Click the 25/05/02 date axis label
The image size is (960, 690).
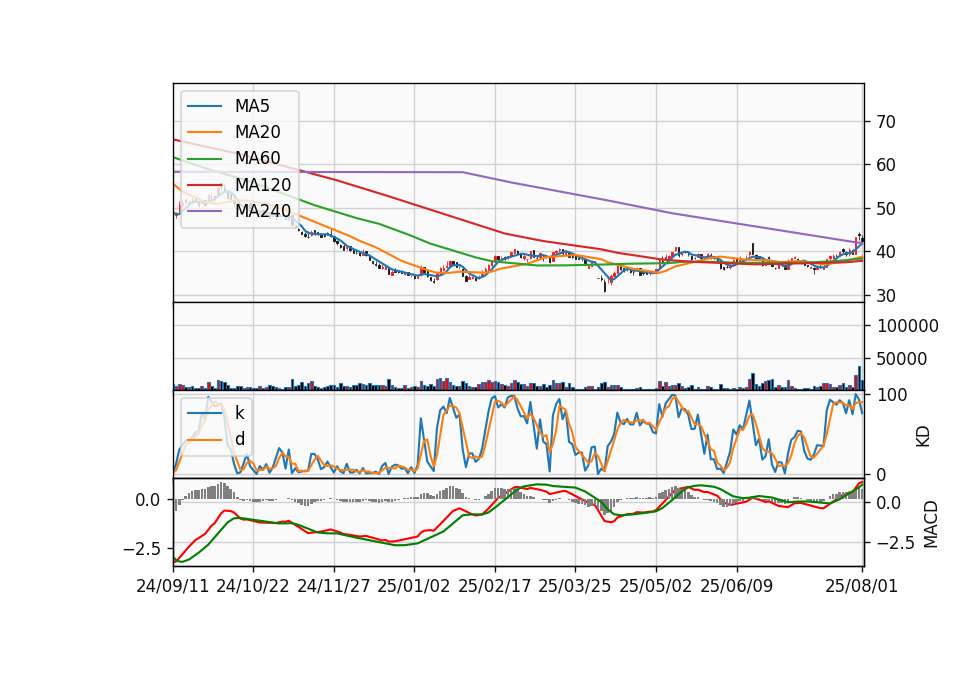(656, 586)
